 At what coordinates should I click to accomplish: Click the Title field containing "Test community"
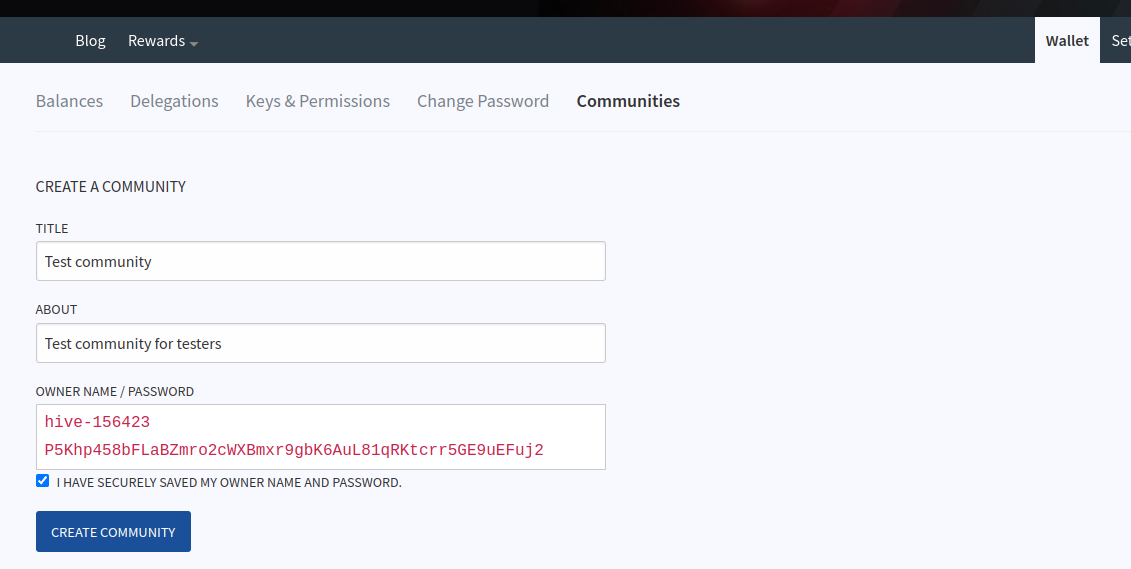click(x=320, y=261)
